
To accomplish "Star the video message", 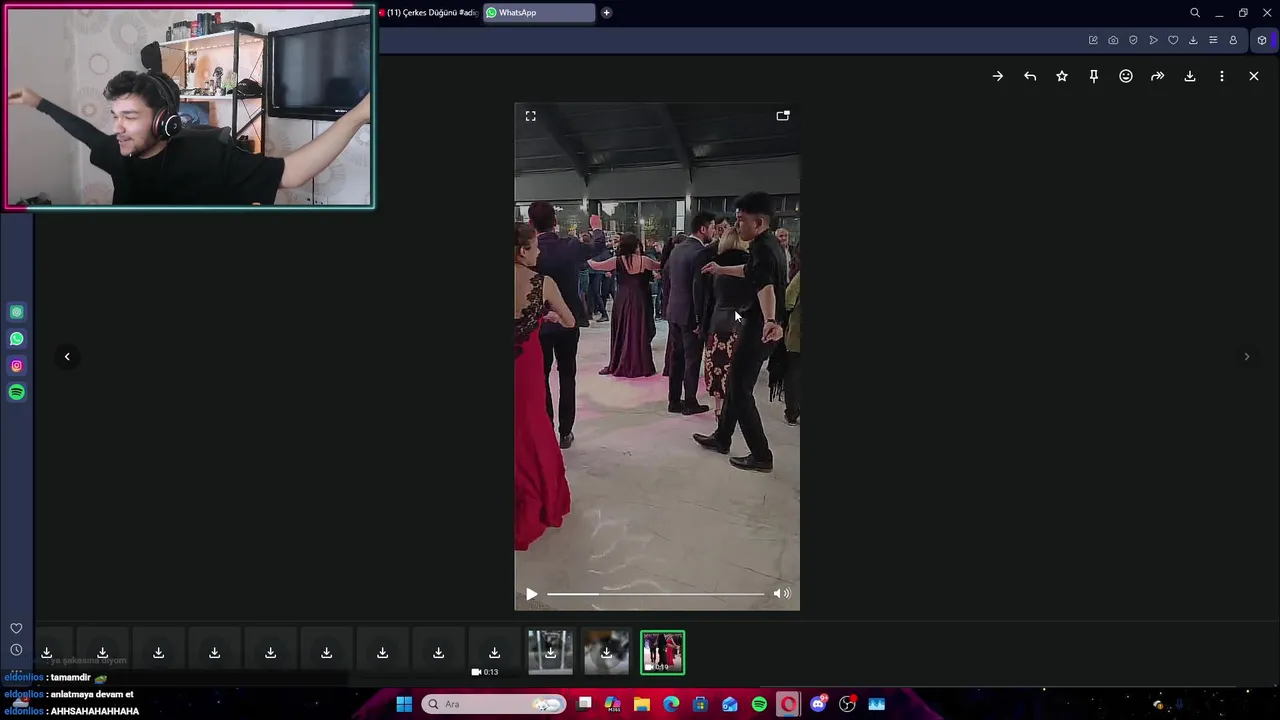I will 1062,76.
